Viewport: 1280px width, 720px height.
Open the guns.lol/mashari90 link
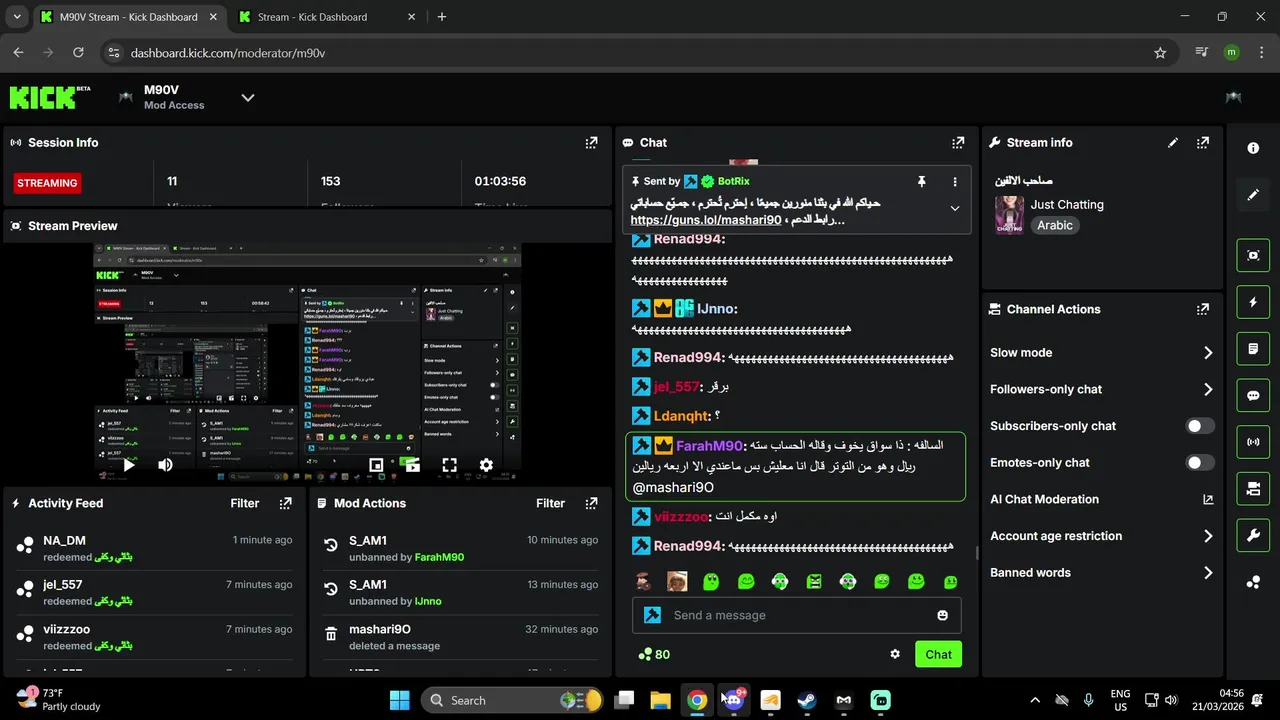(706, 220)
